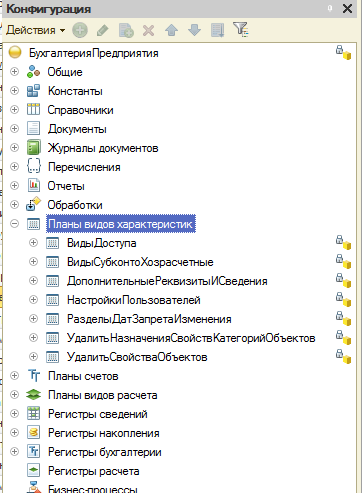The height and width of the screenshot is (493, 362).
Task: Click the green Add object toolbar icon
Action: [x=80, y=30]
